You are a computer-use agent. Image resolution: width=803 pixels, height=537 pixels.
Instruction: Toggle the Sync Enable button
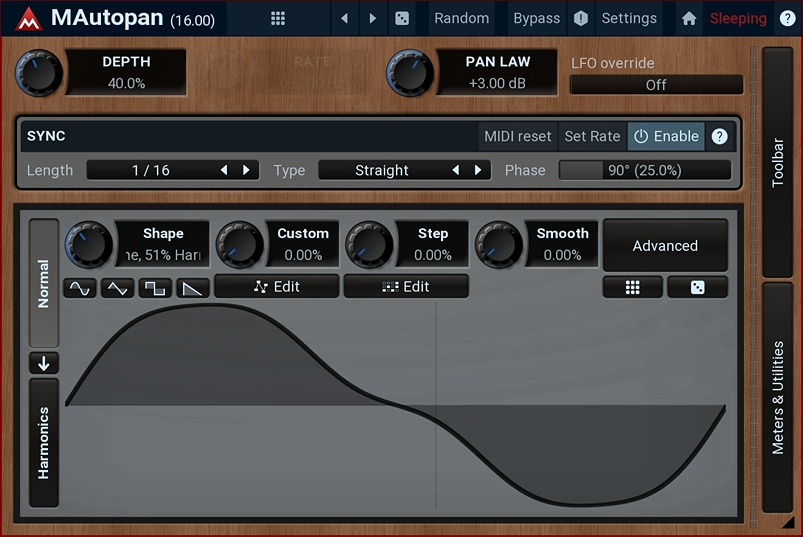[x=666, y=136]
